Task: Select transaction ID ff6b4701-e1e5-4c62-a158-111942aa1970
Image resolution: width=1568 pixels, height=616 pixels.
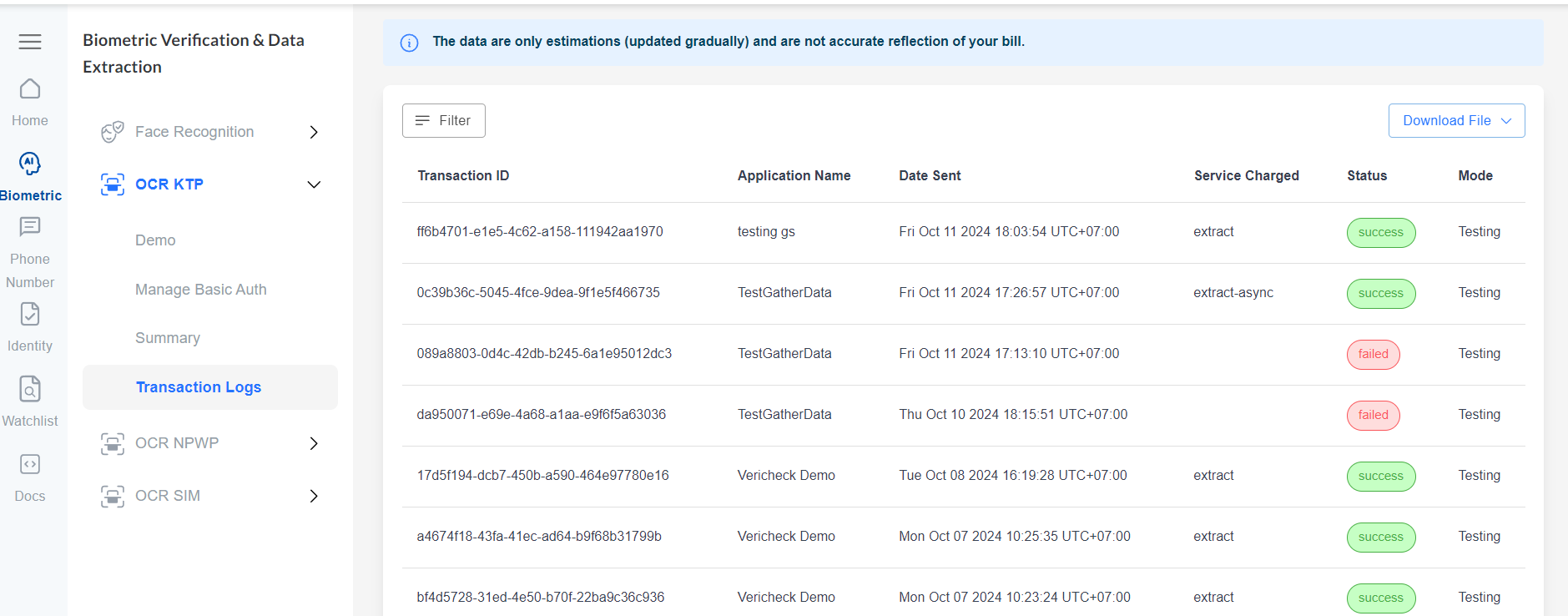Action: point(540,232)
